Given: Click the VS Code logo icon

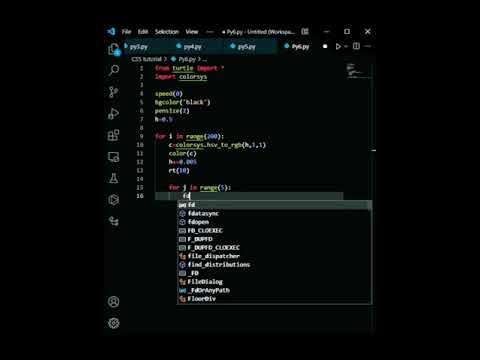Looking at the screenshot, I should pos(111,31).
